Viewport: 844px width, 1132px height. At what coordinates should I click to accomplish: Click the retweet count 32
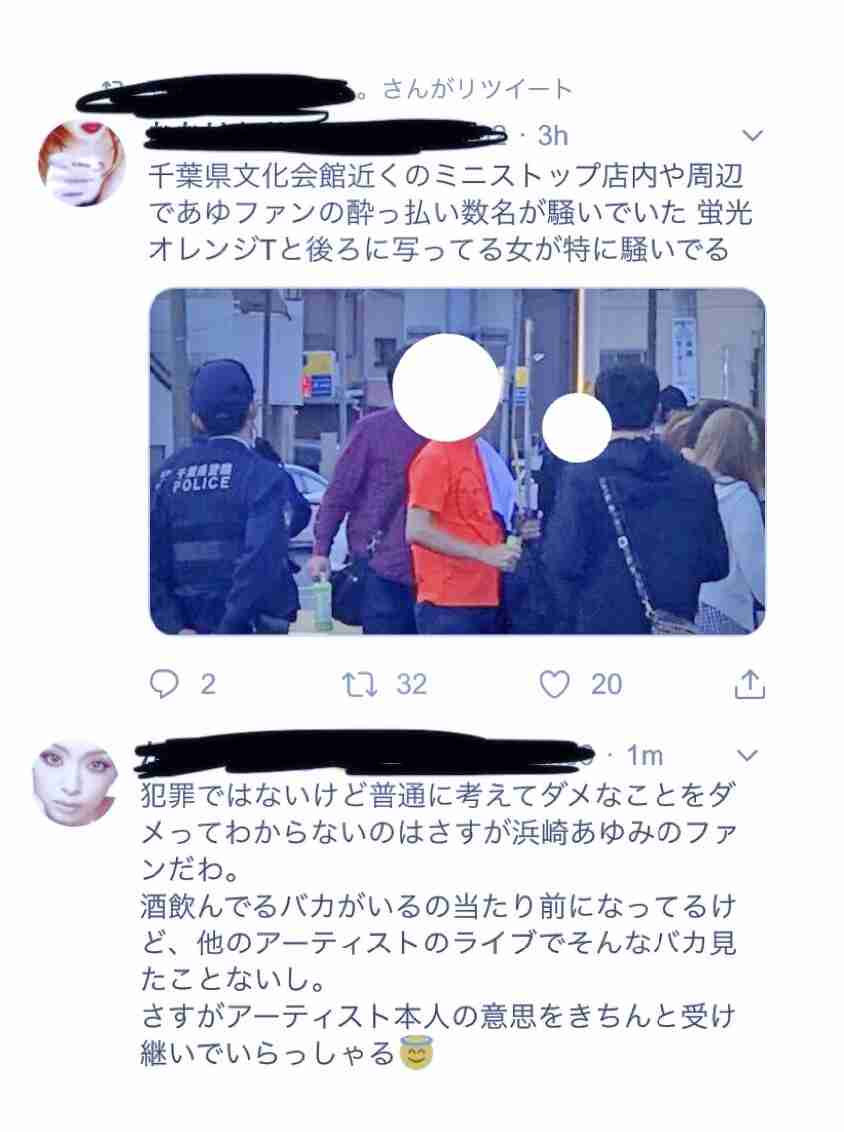click(411, 684)
